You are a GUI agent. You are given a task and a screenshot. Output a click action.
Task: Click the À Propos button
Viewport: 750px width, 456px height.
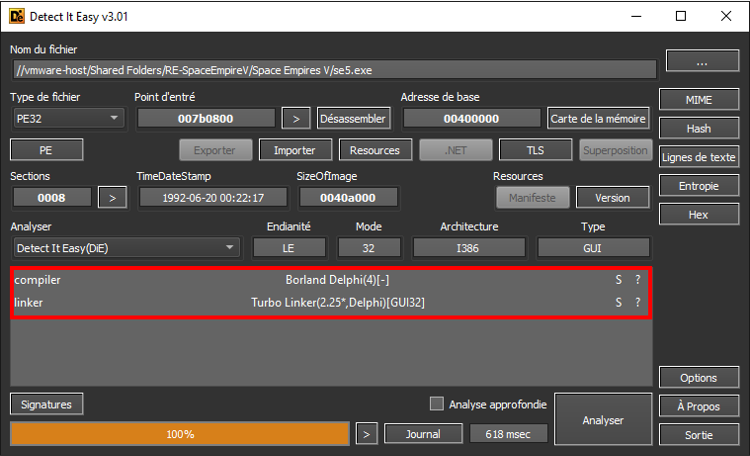click(x=699, y=406)
